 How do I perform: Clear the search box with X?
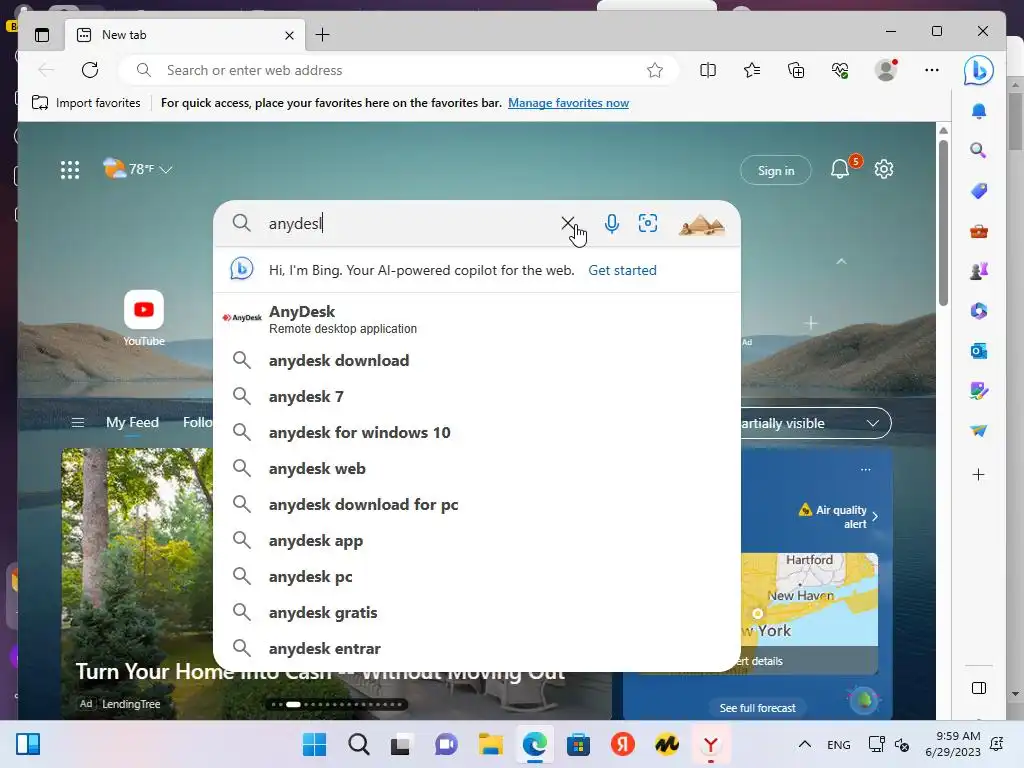568,223
